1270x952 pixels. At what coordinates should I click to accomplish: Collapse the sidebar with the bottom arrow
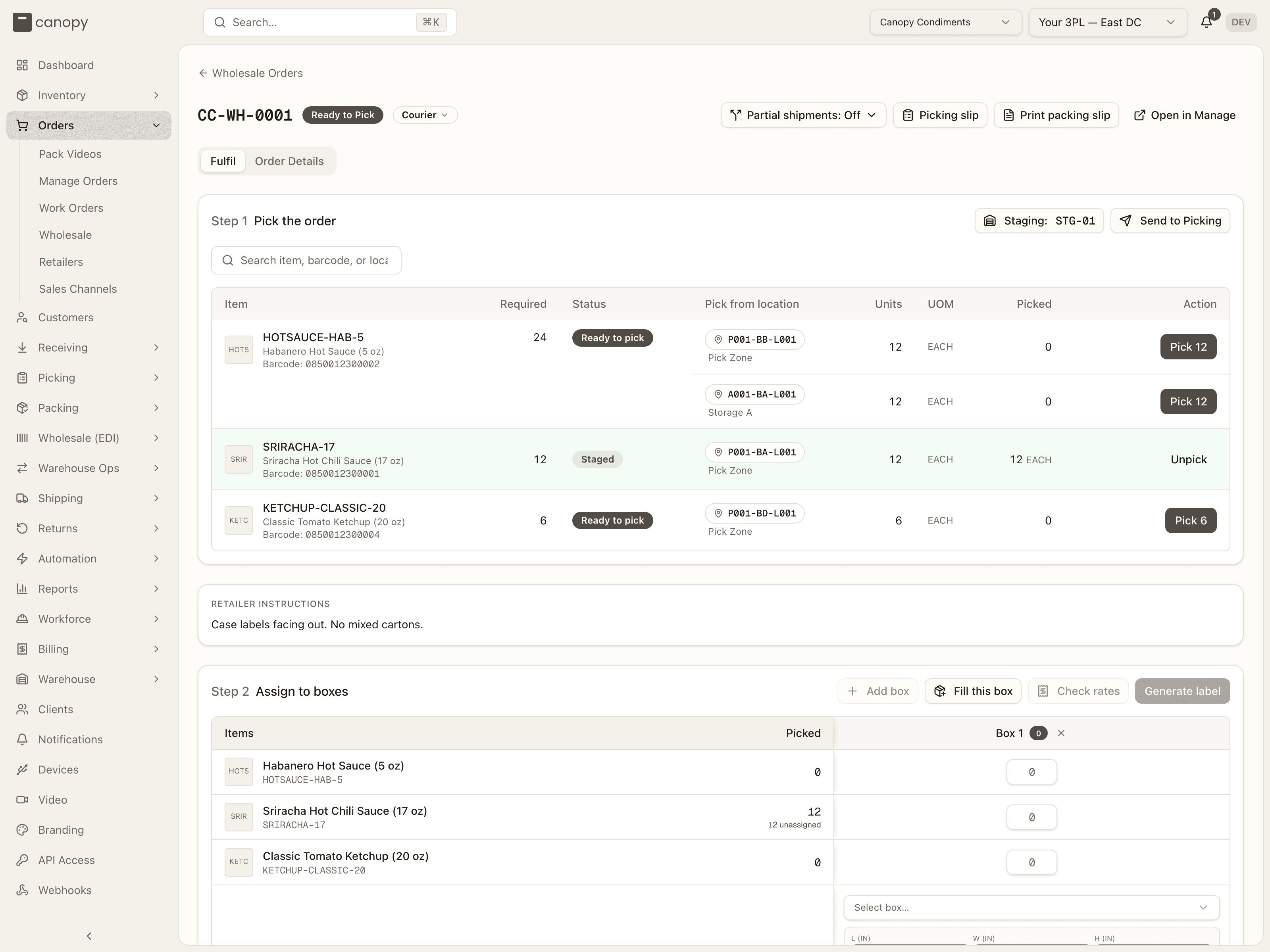89,936
